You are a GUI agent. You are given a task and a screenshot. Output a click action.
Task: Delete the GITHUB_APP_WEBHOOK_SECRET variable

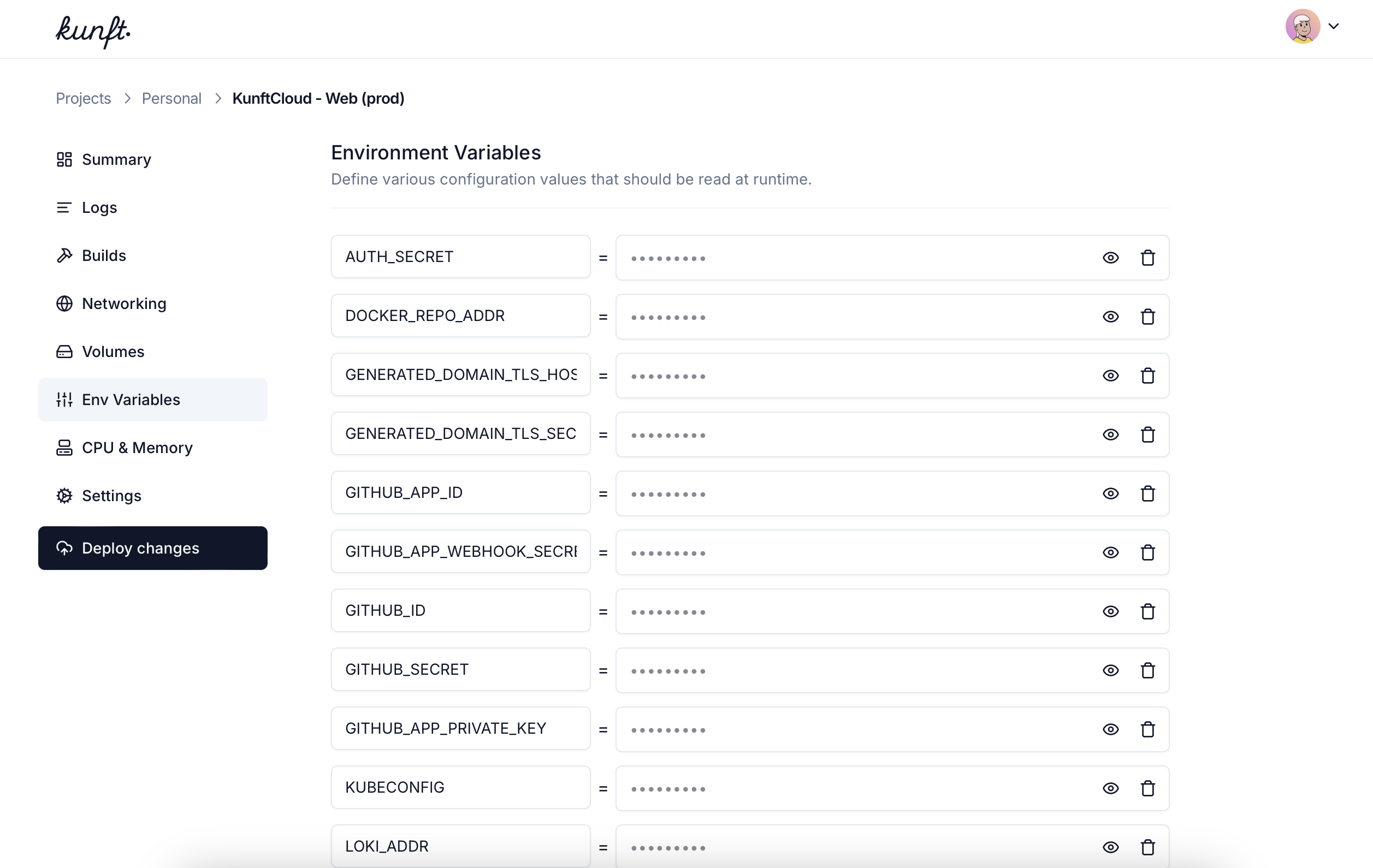tap(1147, 552)
